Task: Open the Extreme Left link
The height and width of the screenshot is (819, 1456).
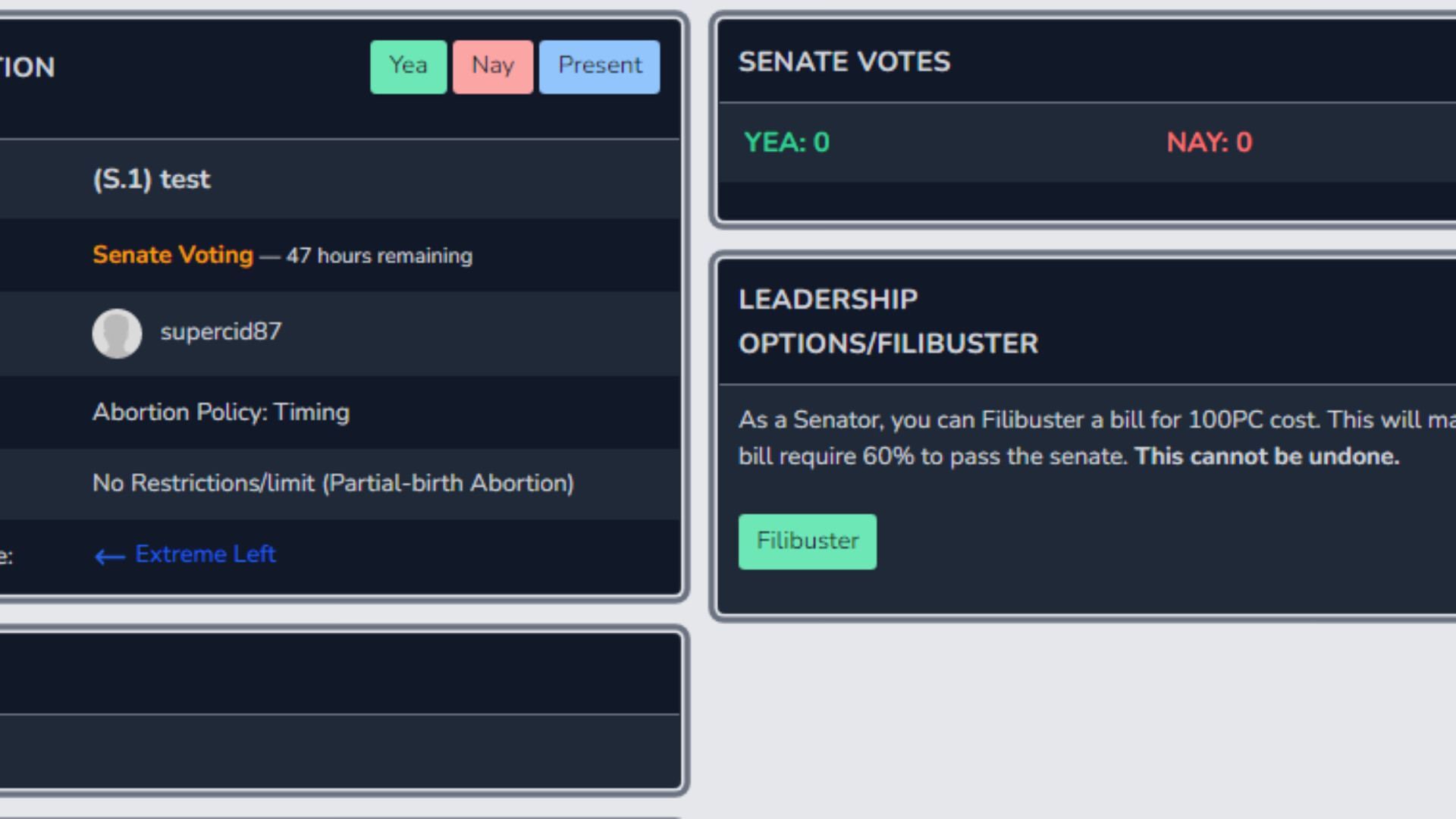Action: [205, 554]
